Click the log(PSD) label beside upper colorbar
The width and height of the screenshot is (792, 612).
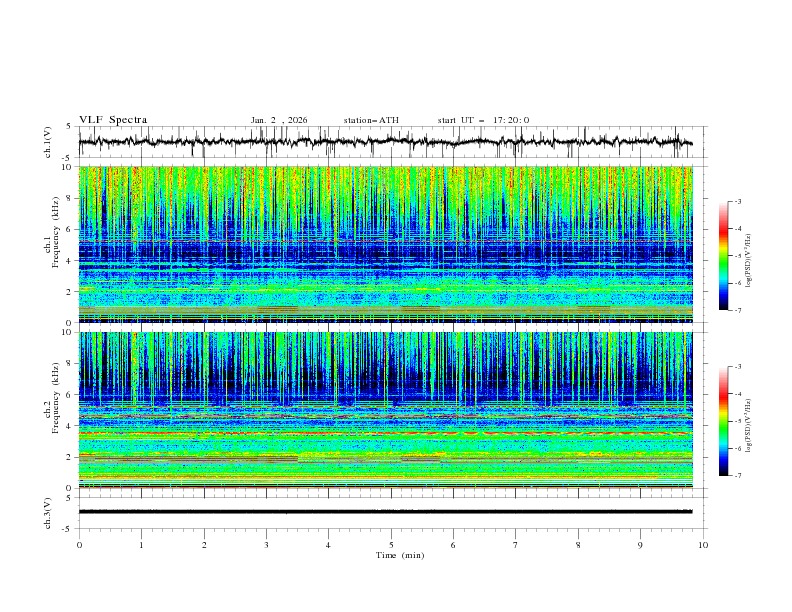pos(749,261)
